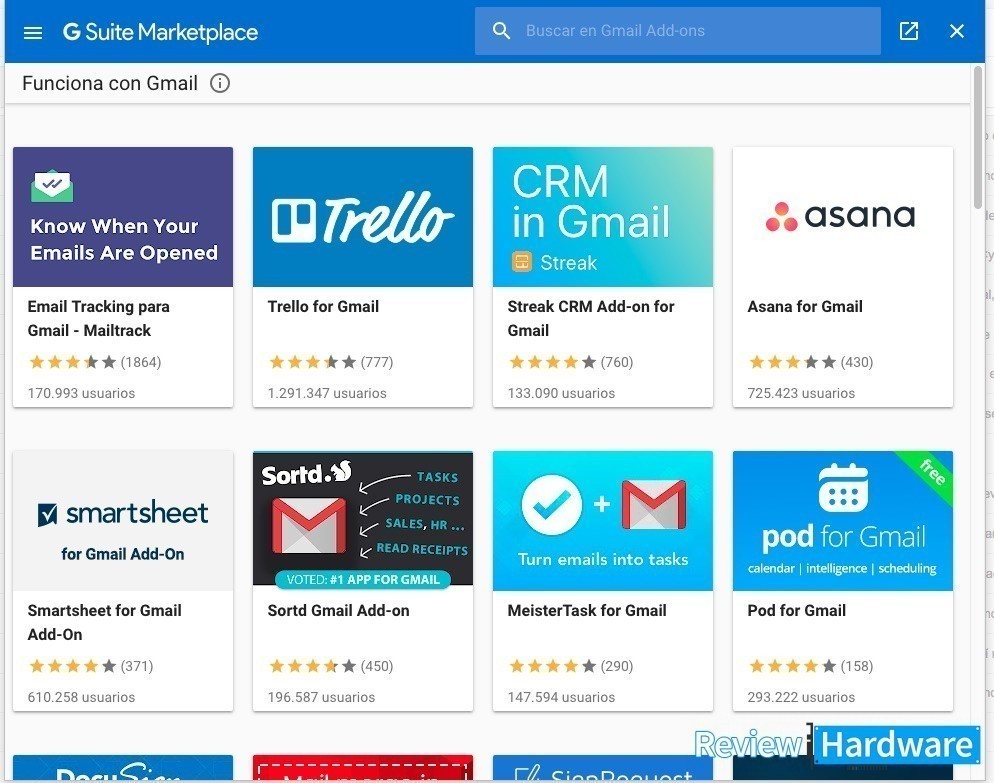Image resolution: width=994 pixels, height=783 pixels.
Task: Open the hamburger main menu
Action: click(33, 32)
